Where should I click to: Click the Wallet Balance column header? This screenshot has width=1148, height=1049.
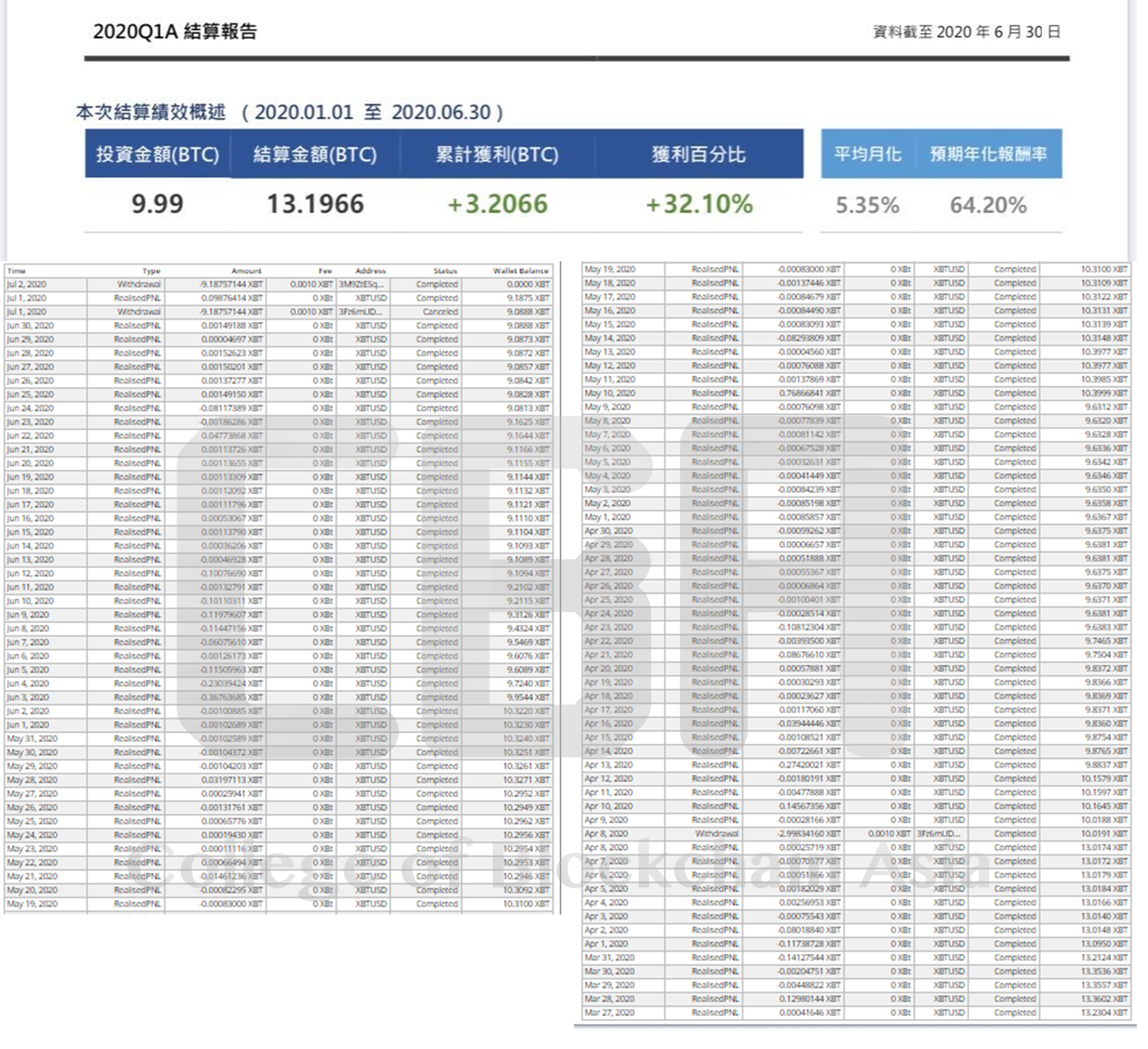click(x=520, y=270)
